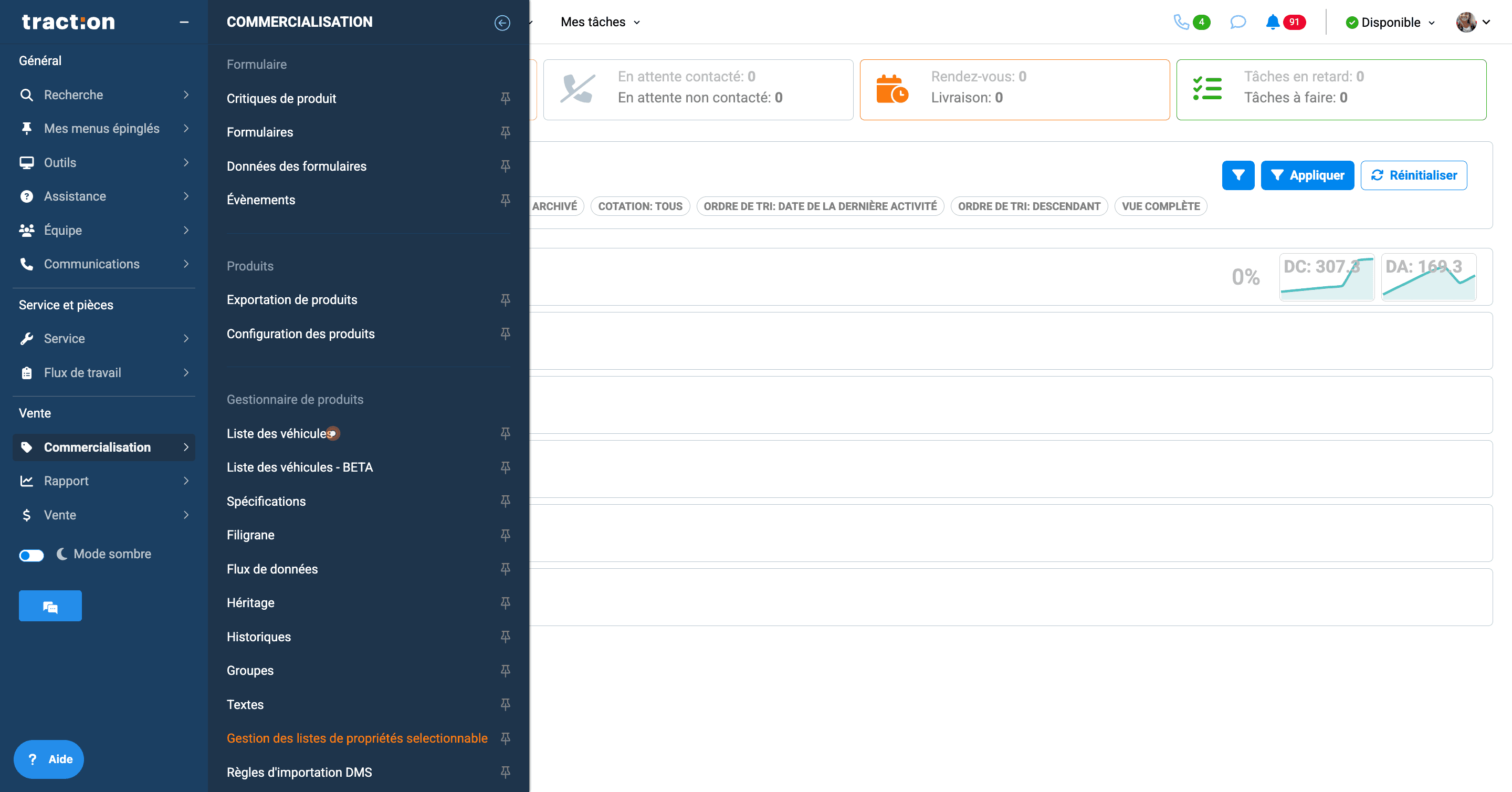Pin the Liste des véhicules item
Screen dimensions: 1512x792
pyautogui.click(x=505, y=433)
